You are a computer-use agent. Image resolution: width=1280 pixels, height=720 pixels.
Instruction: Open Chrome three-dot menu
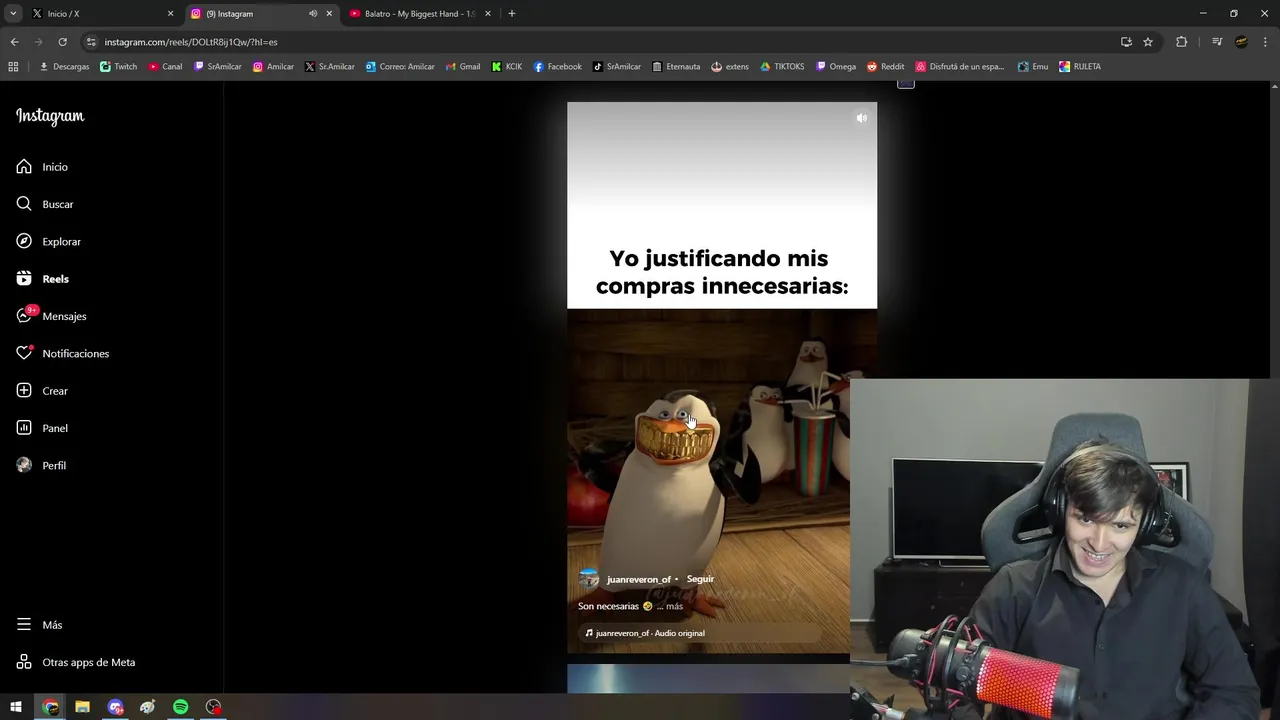click(x=1265, y=42)
